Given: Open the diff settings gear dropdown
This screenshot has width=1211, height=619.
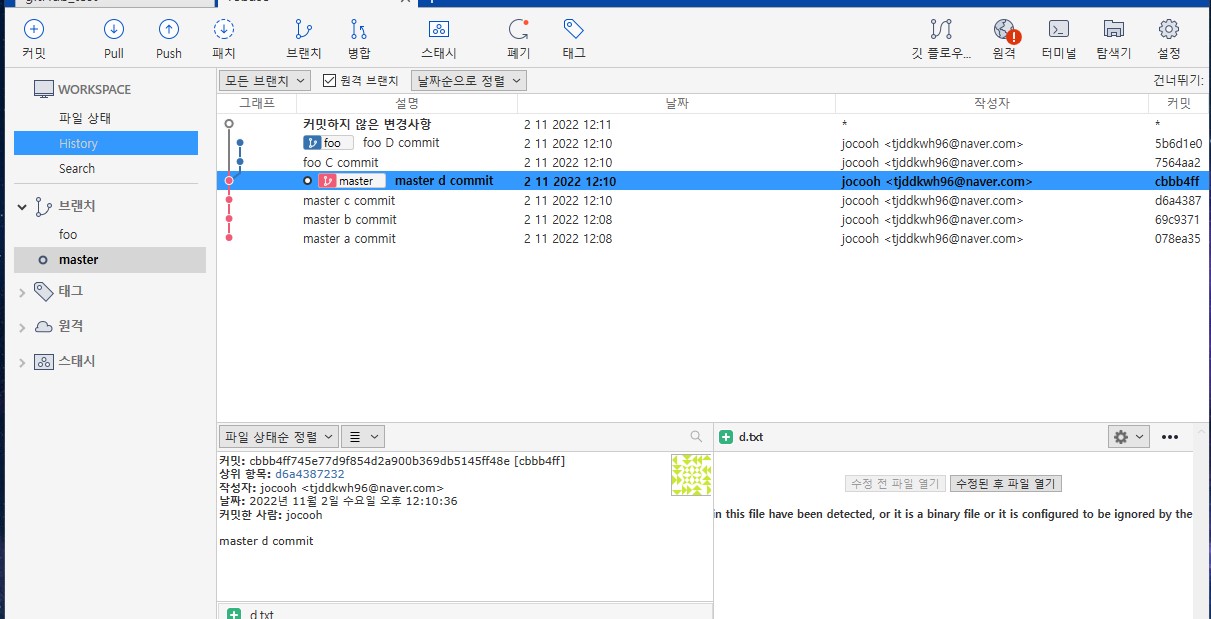Looking at the screenshot, I should (1128, 437).
